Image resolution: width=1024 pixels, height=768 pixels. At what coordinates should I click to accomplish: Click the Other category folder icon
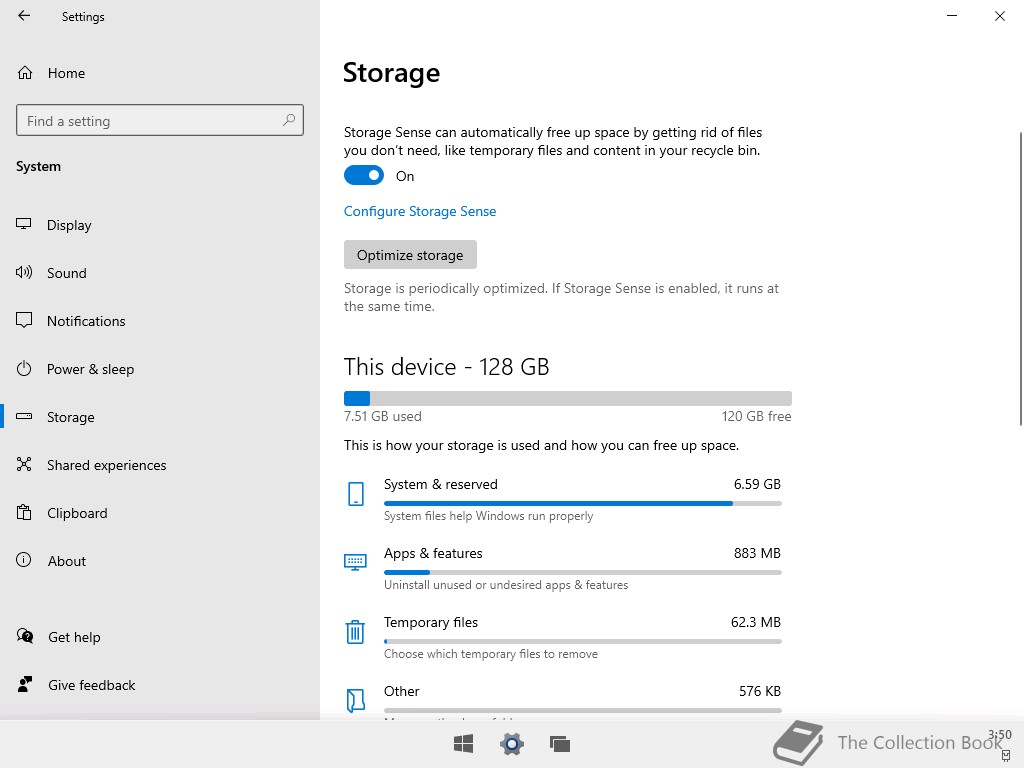pyautogui.click(x=355, y=701)
